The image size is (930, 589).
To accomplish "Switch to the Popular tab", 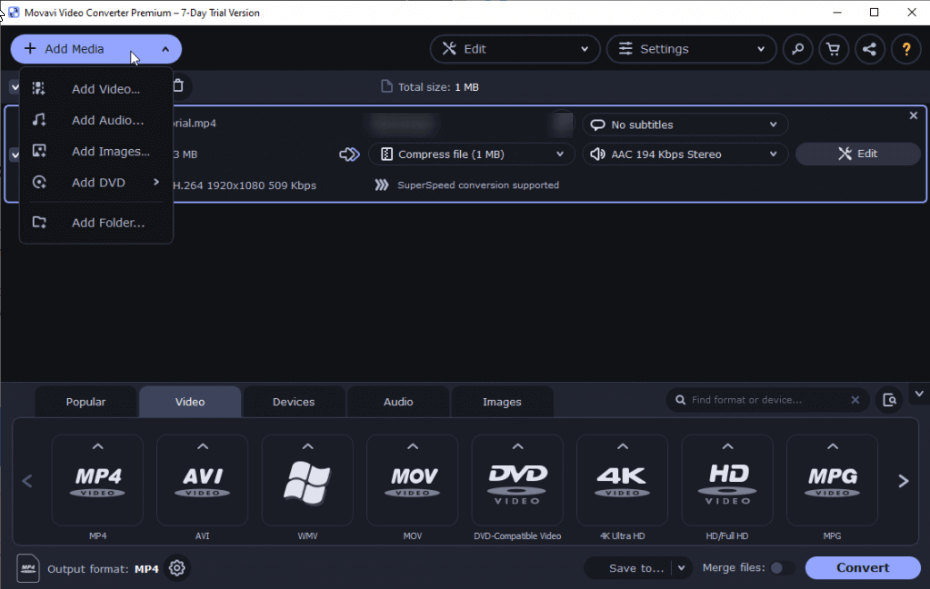I will pyautogui.click(x=86, y=402).
